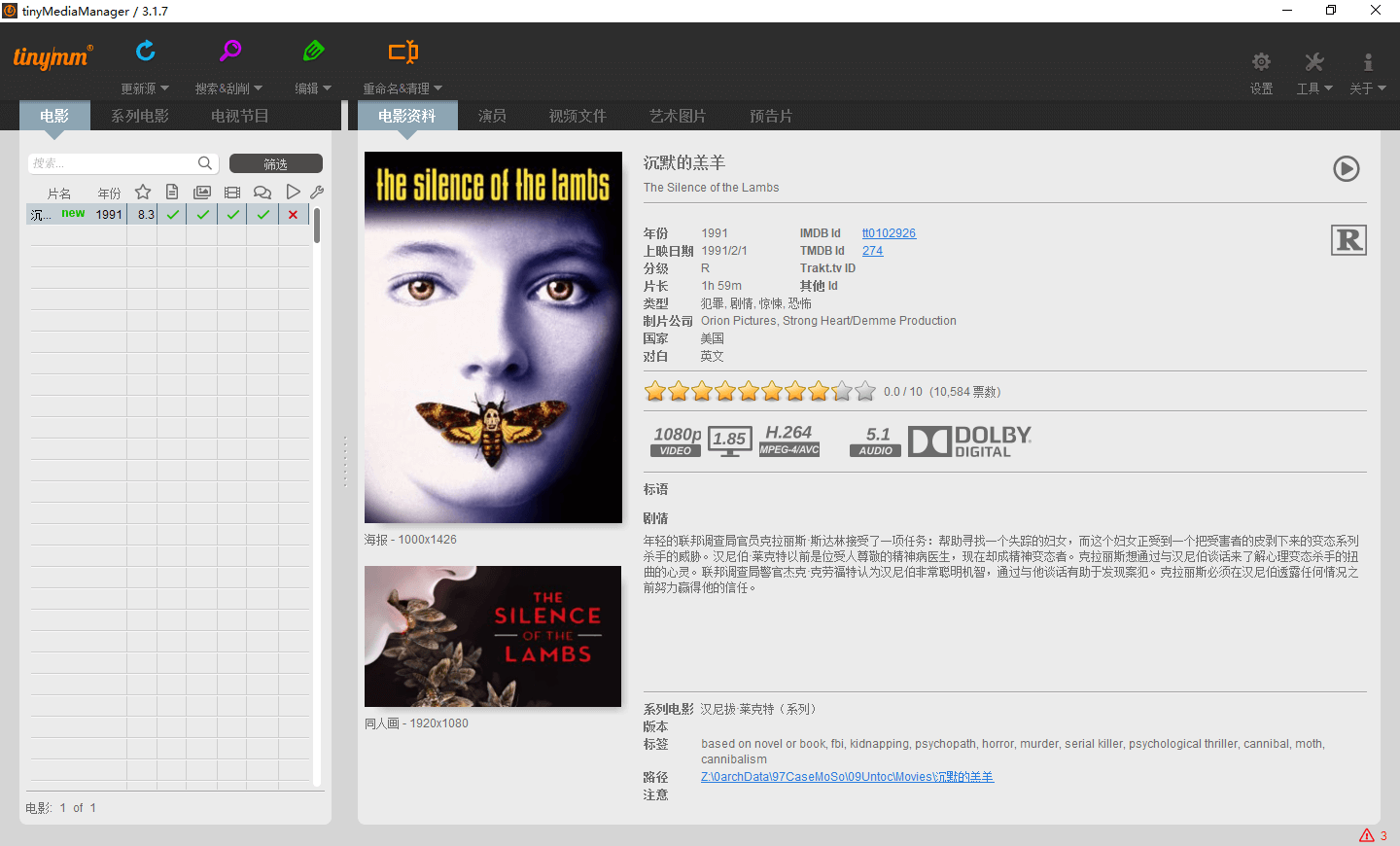Switch to the 电视节目 tab
Image resolution: width=1400 pixels, height=846 pixels.
240,116
